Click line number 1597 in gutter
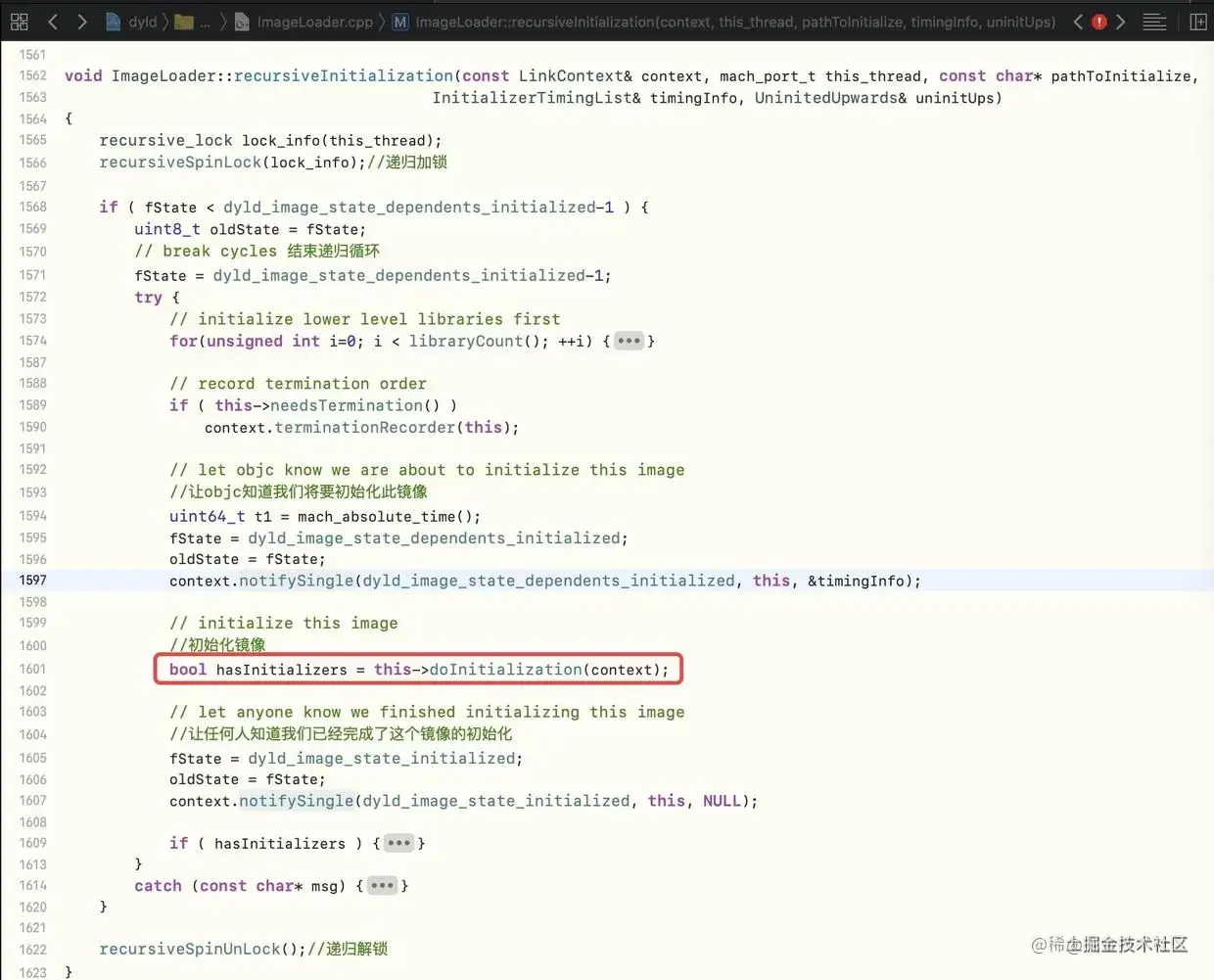The height and width of the screenshot is (980, 1214). coord(32,581)
